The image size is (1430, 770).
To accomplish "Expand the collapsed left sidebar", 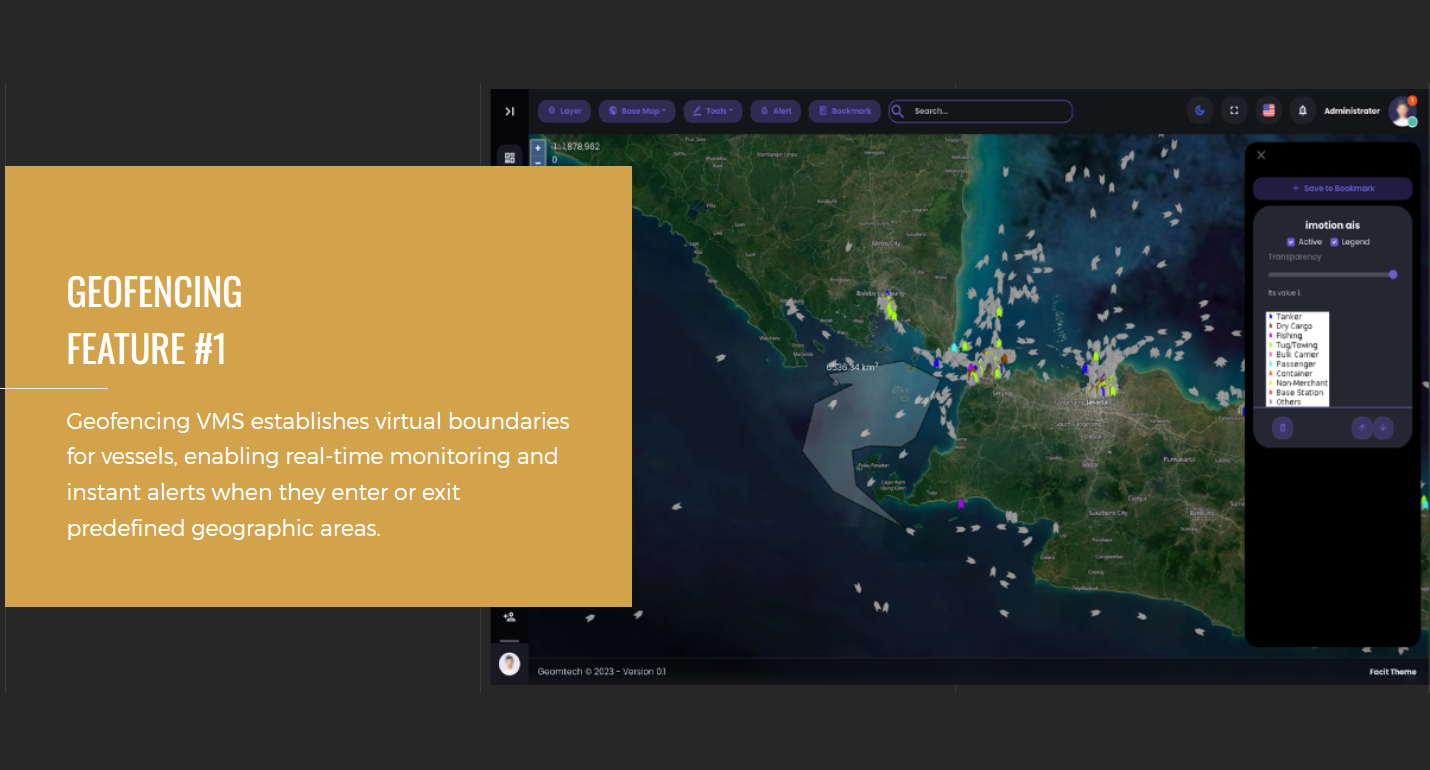I will coord(509,111).
